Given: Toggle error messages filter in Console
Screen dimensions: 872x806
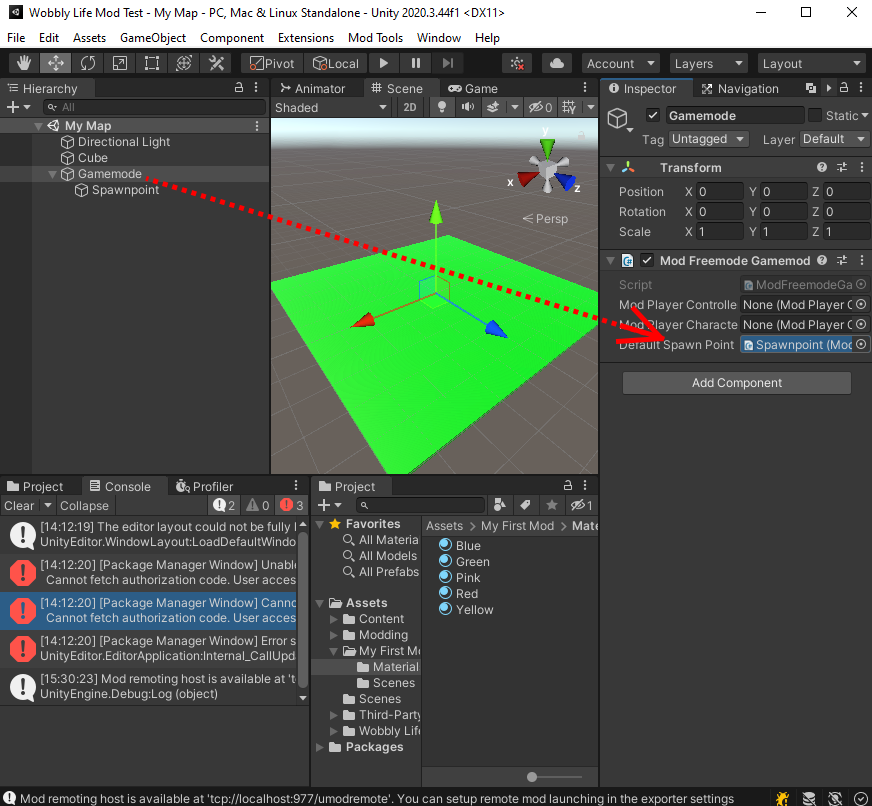Looking at the screenshot, I should (x=291, y=505).
